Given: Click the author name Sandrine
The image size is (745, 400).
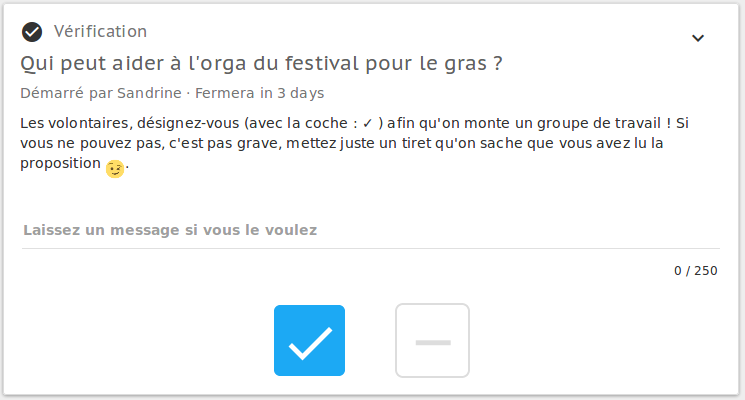Looking at the screenshot, I should pyautogui.click(x=149, y=93).
